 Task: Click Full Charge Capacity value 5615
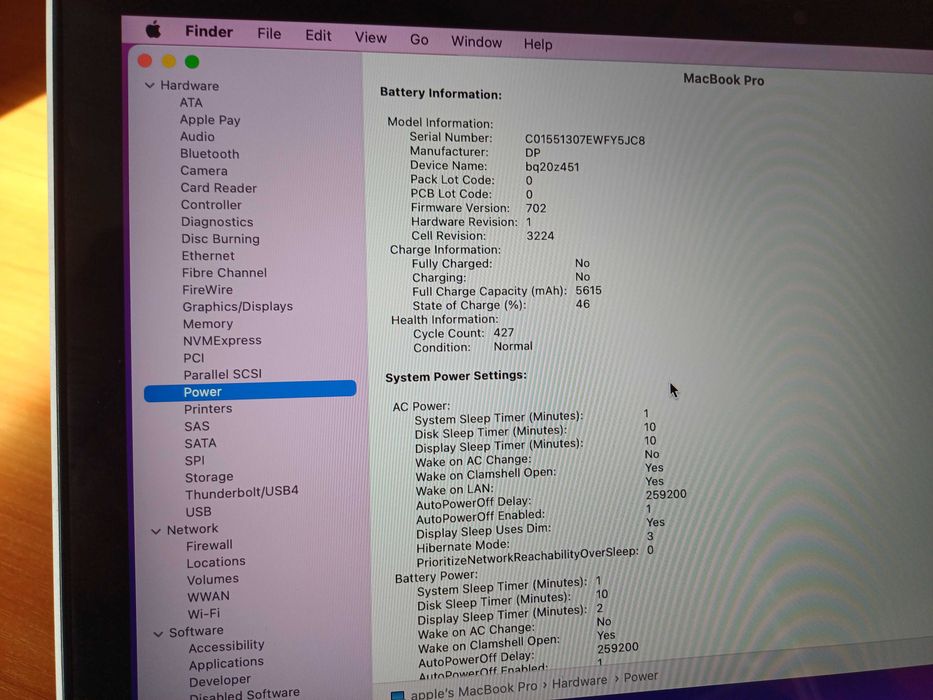(588, 290)
